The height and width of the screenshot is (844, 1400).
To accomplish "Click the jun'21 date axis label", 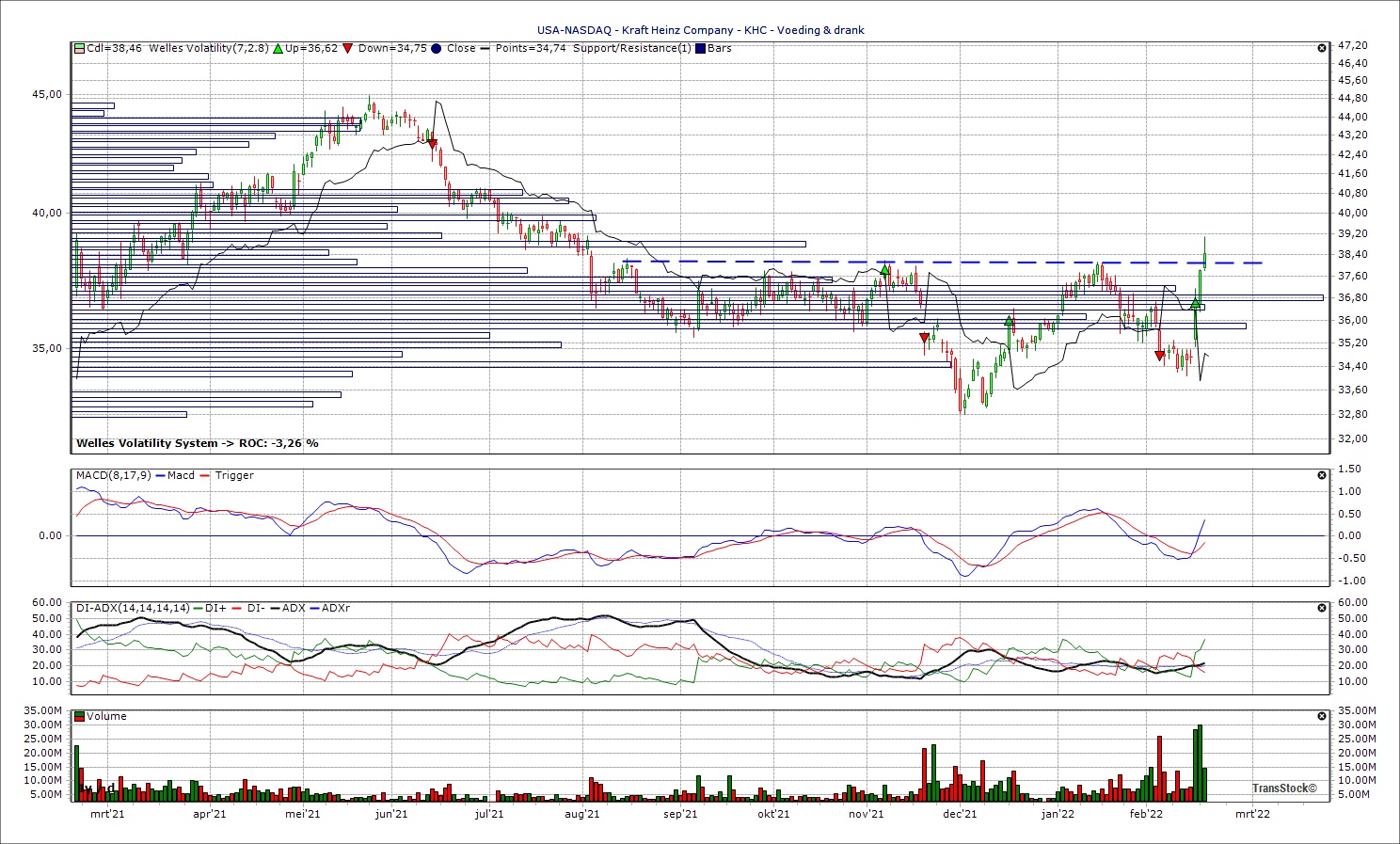I will [x=391, y=814].
